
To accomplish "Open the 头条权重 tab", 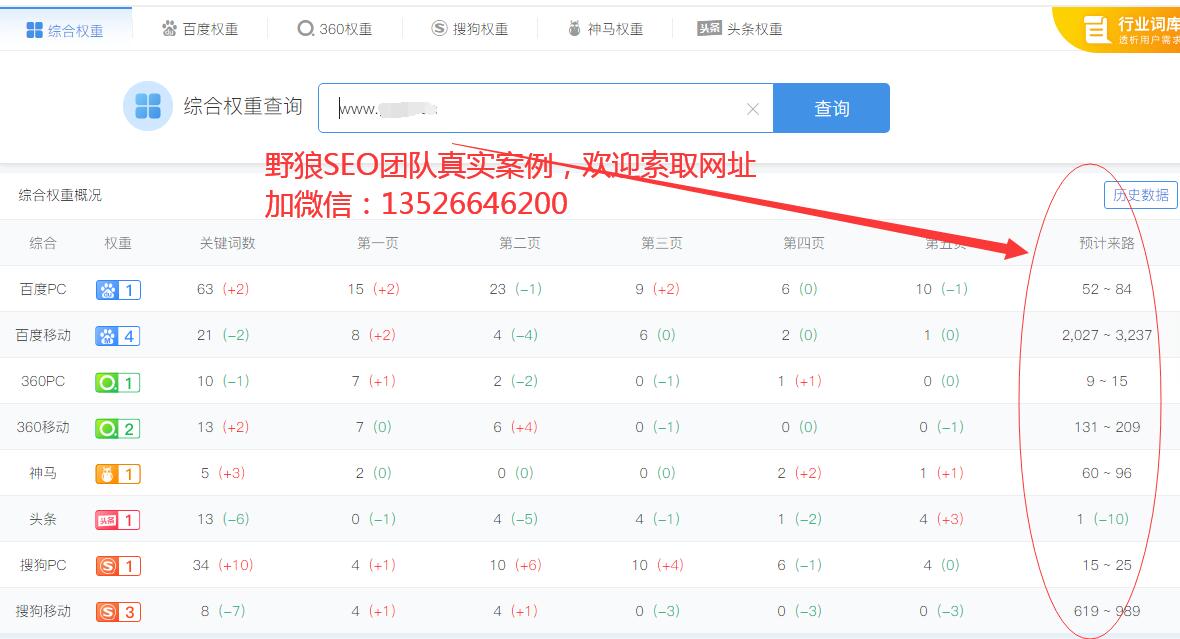I will tap(740, 29).
